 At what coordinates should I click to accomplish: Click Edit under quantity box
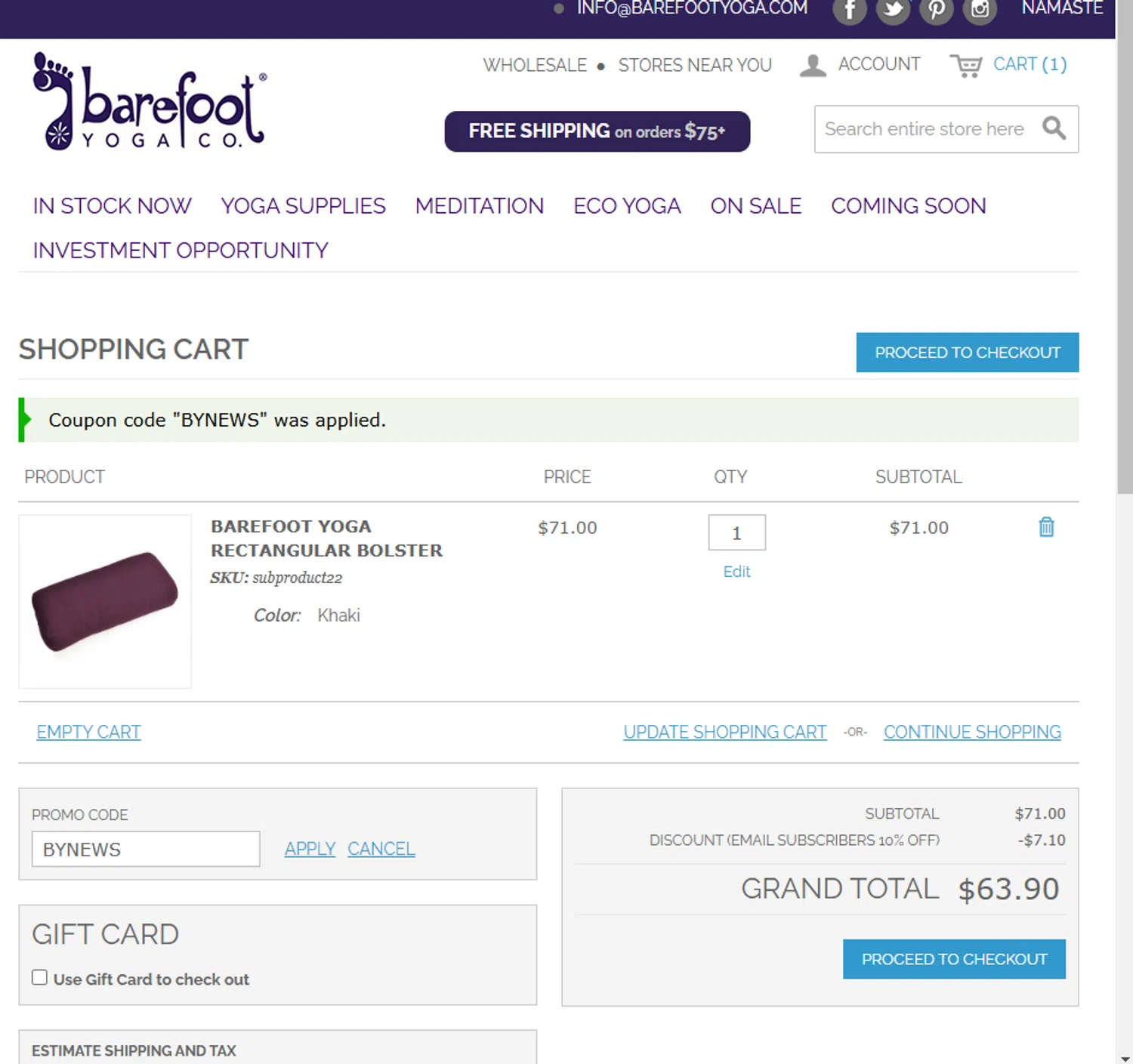736,572
